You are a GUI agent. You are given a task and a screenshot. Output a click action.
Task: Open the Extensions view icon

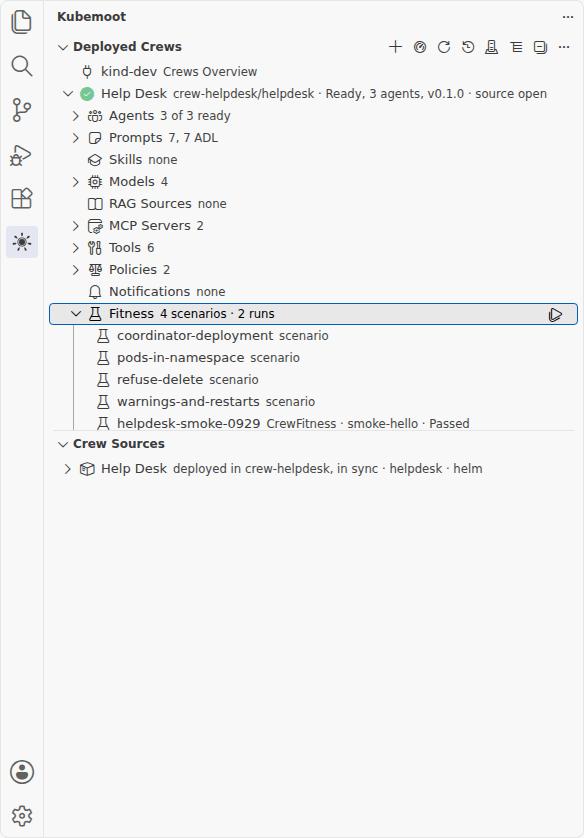21,198
